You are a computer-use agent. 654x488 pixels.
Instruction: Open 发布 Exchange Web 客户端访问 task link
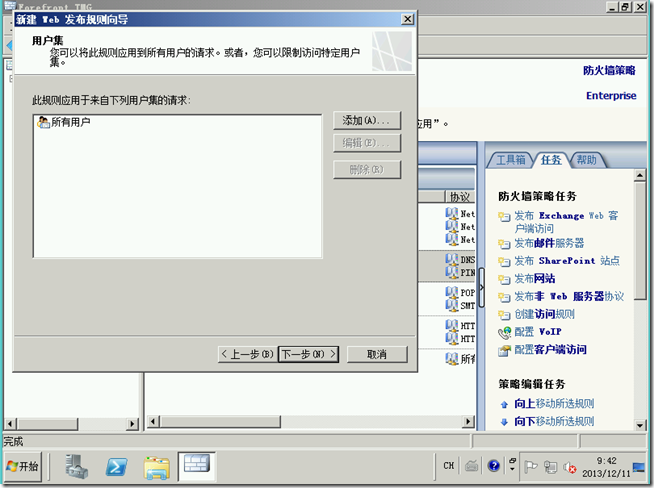[566, 222]
